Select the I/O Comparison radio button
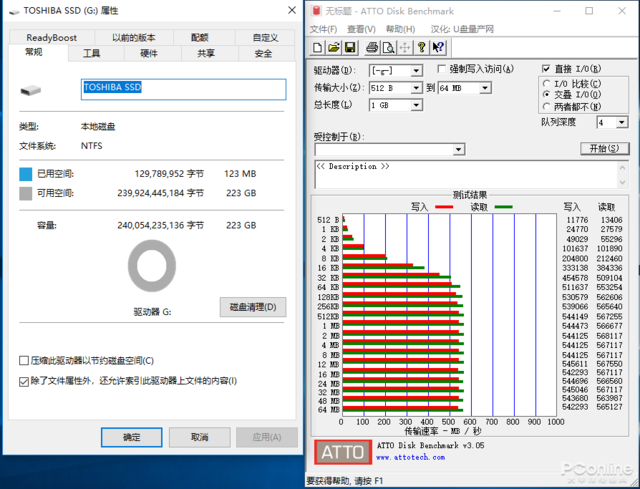The width and height of the screenshot is (640, 489). click(547, 84)
